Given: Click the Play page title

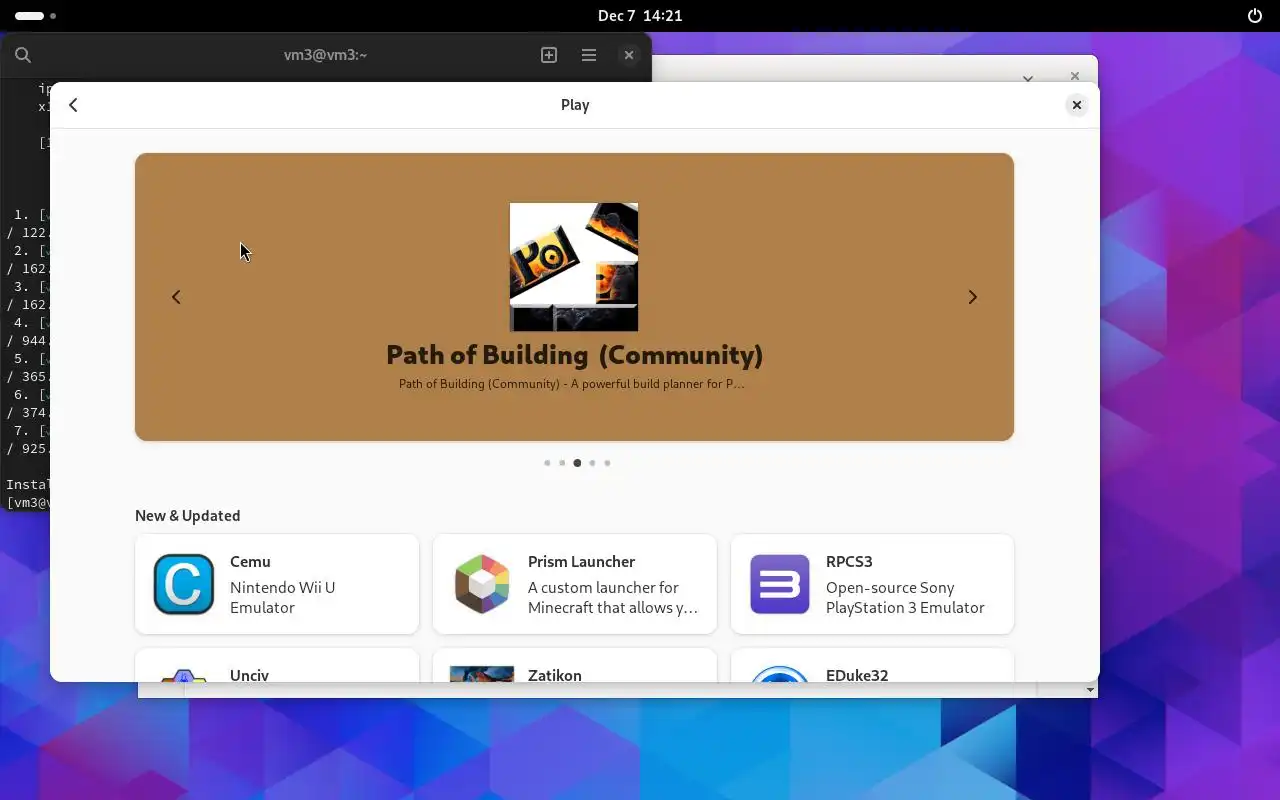Looking at the screenshot, I should click(575, 105).
